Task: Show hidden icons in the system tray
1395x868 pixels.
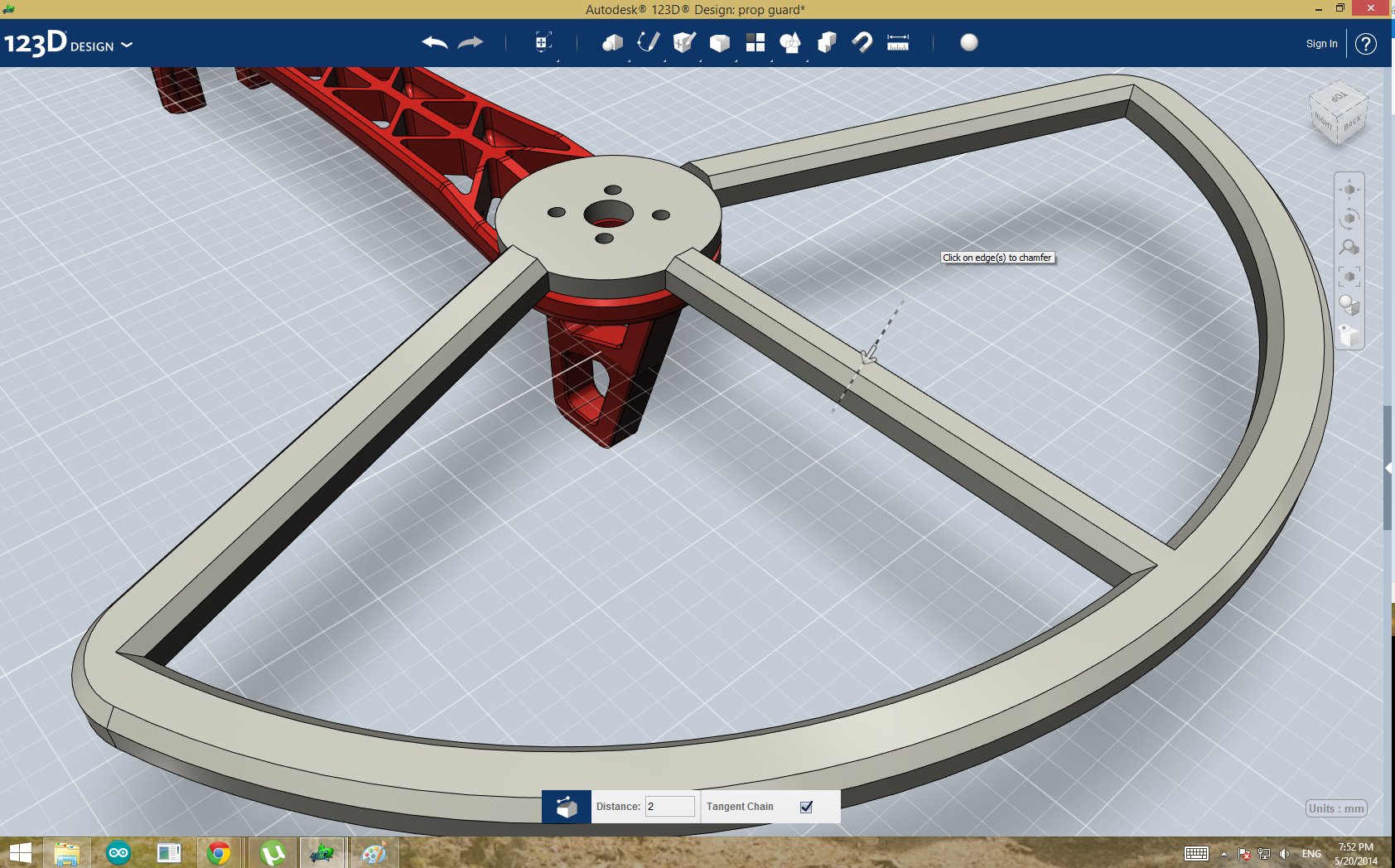Action: pos(1224,852)
